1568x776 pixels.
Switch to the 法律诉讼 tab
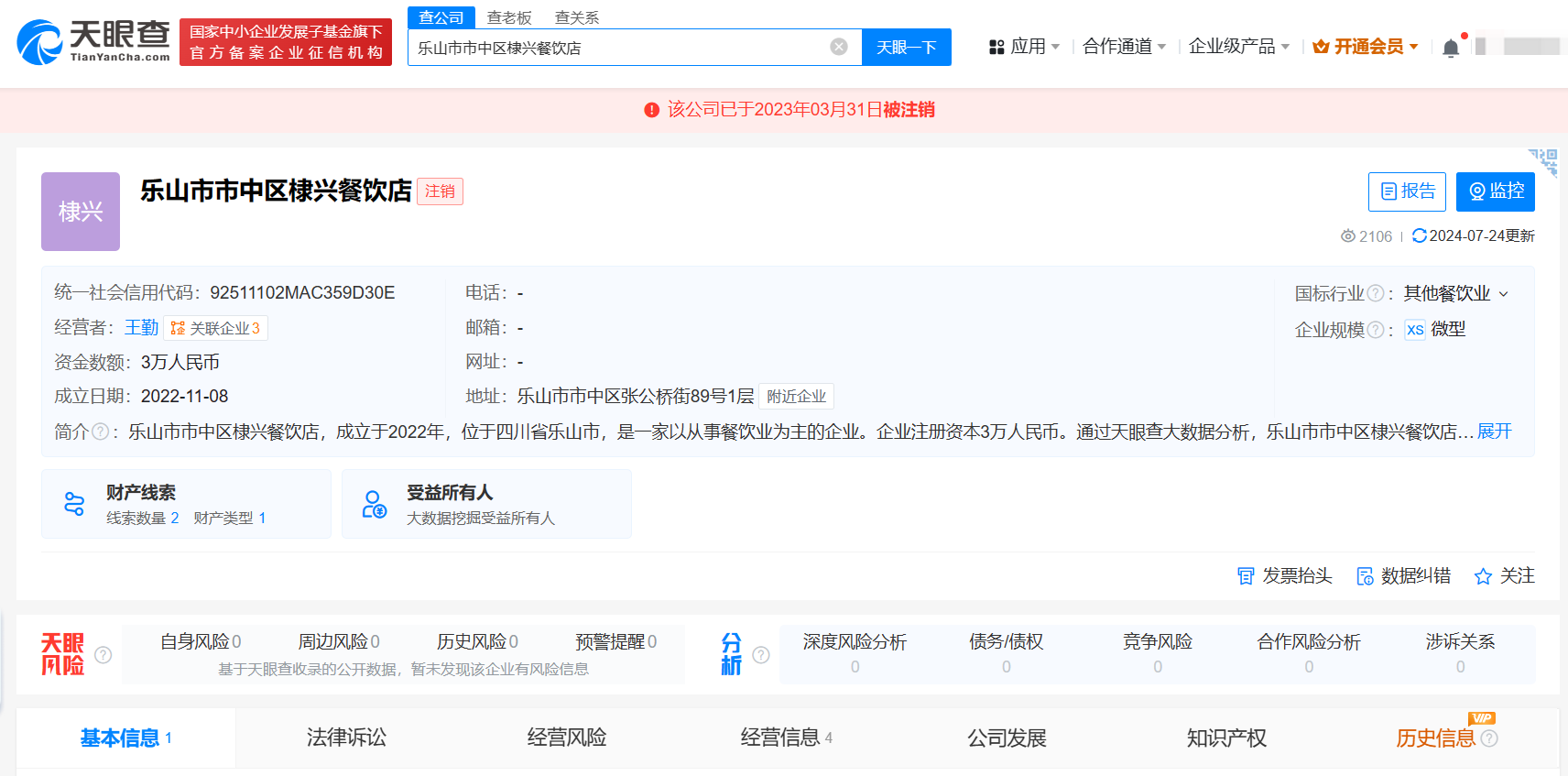[x=346, y=738]
